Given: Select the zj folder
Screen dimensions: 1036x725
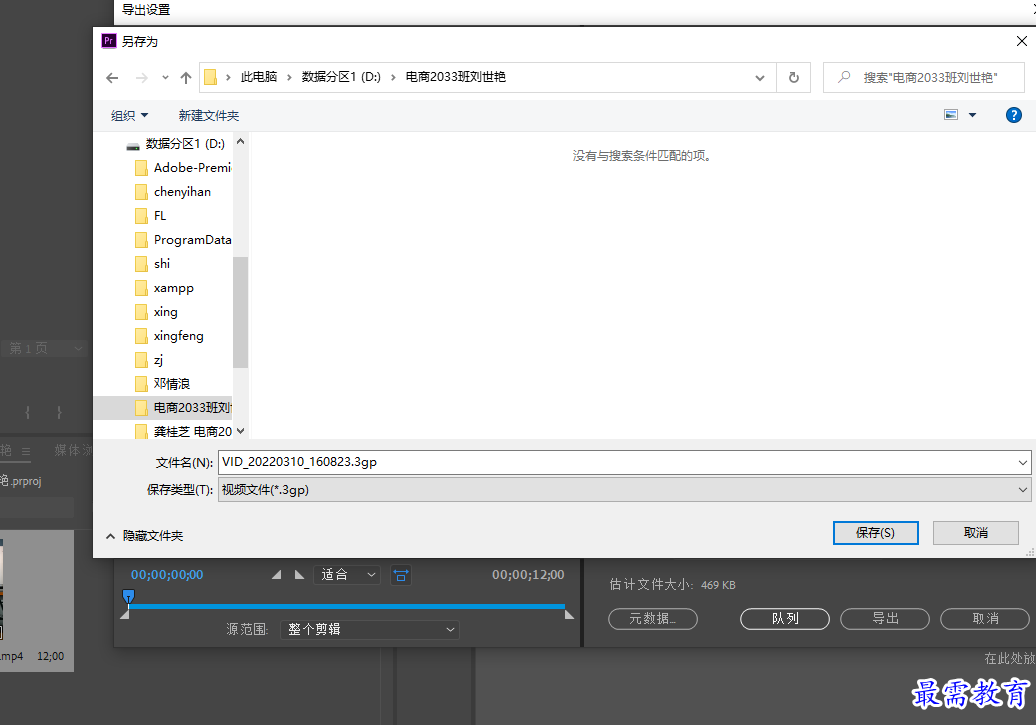Looking at the screenshot, I should tap(149, 360).
